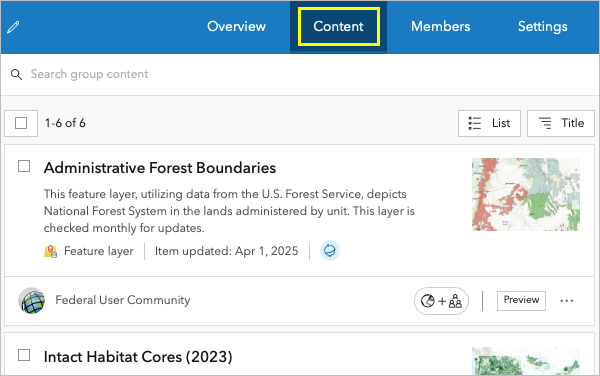Click the search magnifier icon

[16, 74]
